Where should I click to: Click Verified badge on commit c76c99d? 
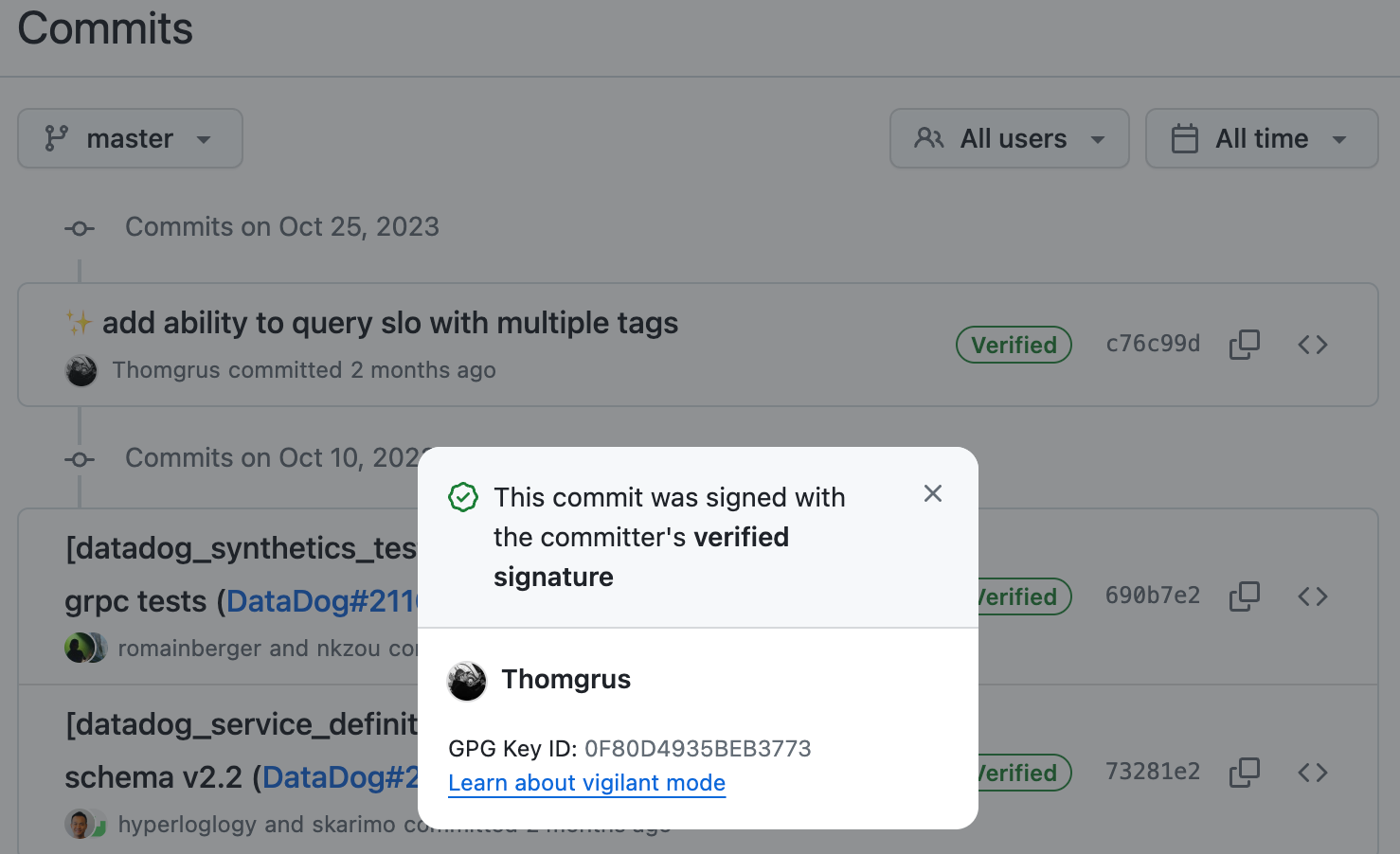[1014, 345]
